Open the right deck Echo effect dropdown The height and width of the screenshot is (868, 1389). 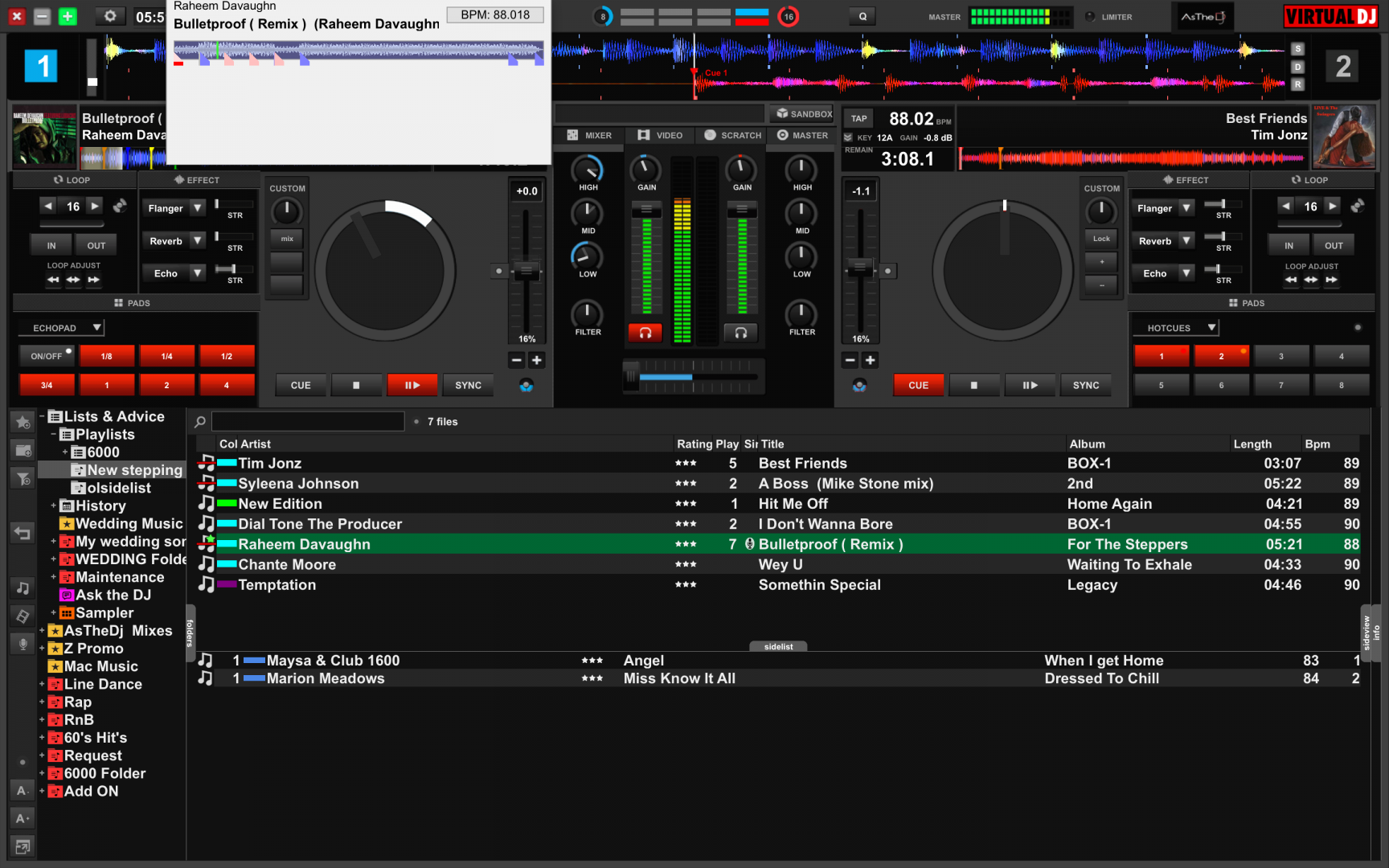tap(1186, 273)
